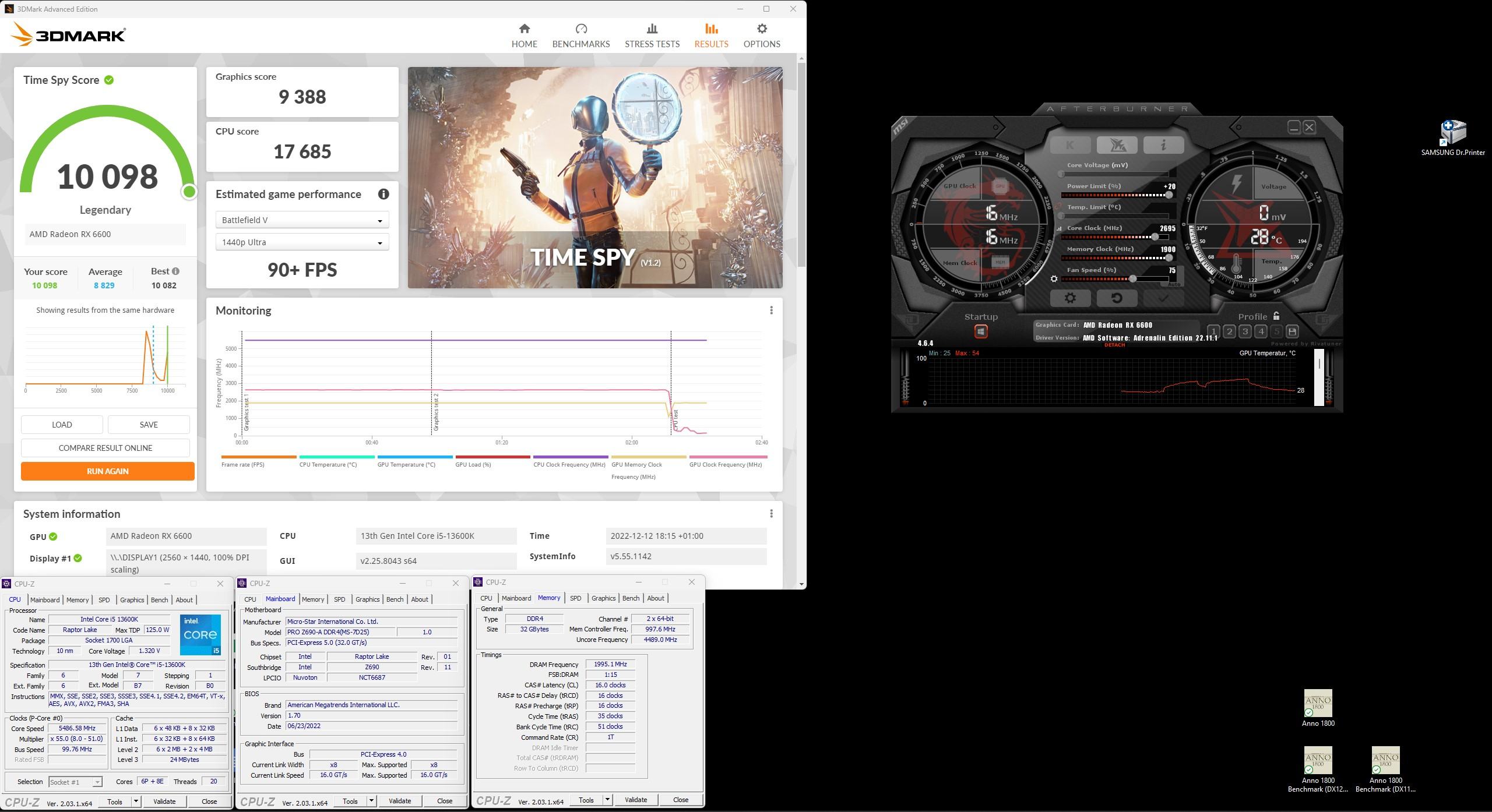Click the Frame rate legend color bar
Screen dimensions: 1492x812
coord(259,457)
